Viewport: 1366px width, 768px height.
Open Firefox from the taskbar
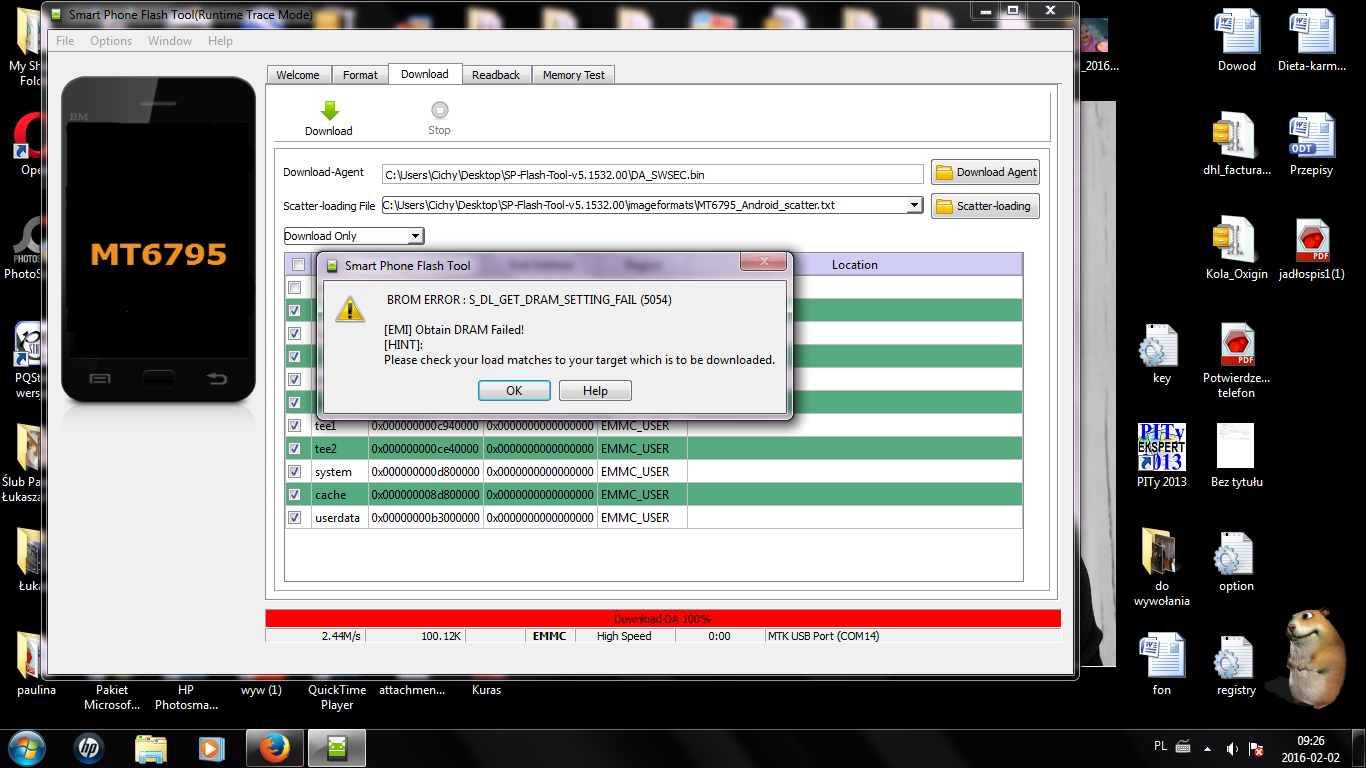[x=273, y=748]
